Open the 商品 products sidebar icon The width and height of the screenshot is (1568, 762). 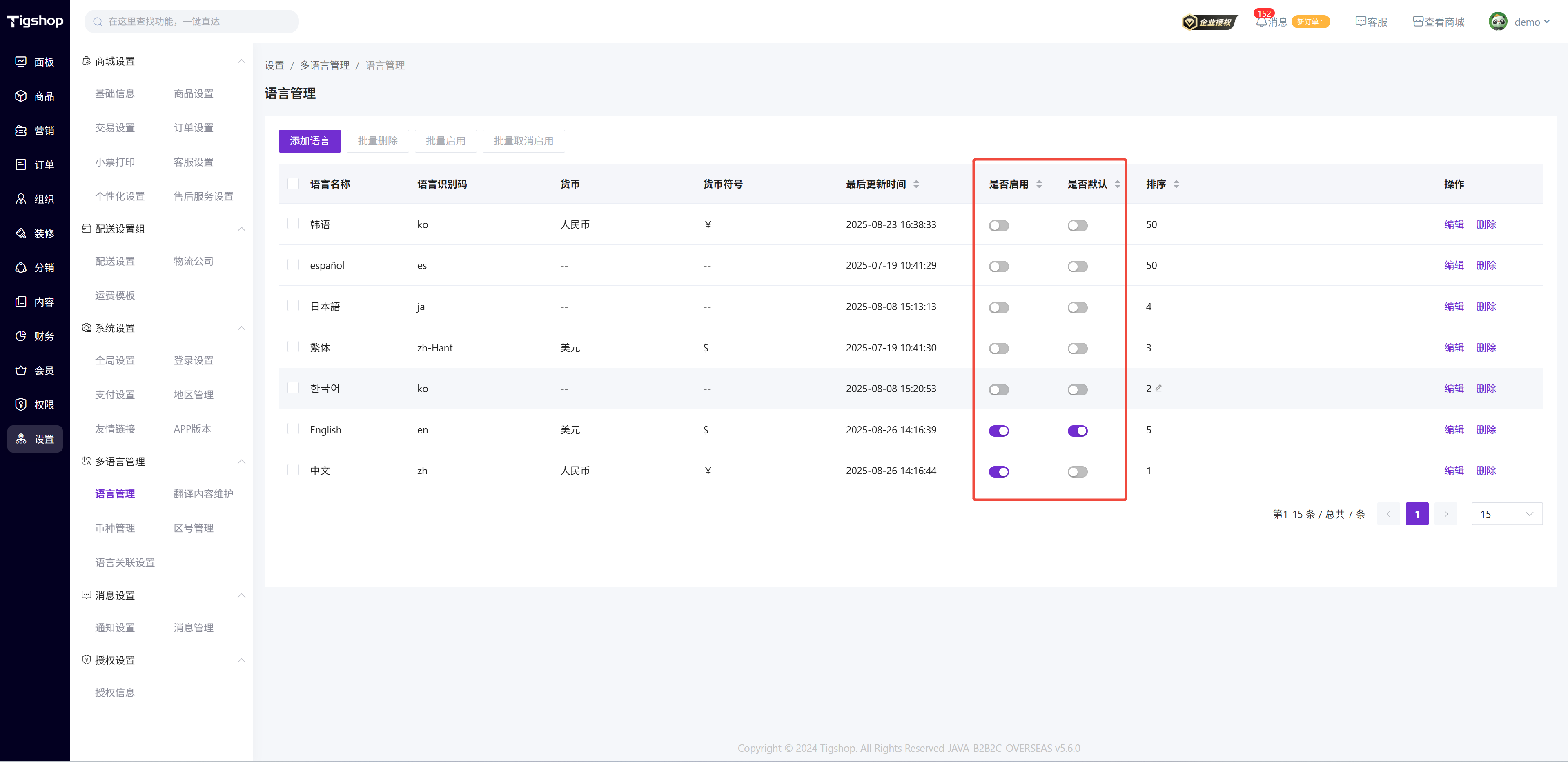(x=21, y=96)
